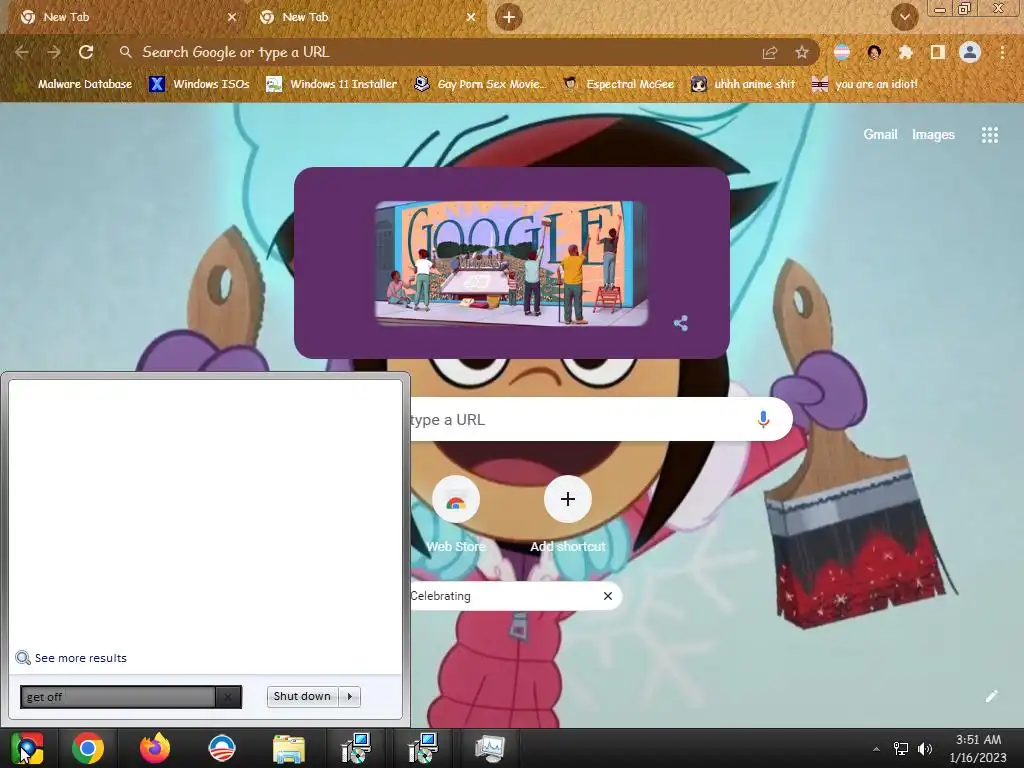Toggle the side panel icon
This screenshot has width=1024, height=768.
[x=938, y=52]
